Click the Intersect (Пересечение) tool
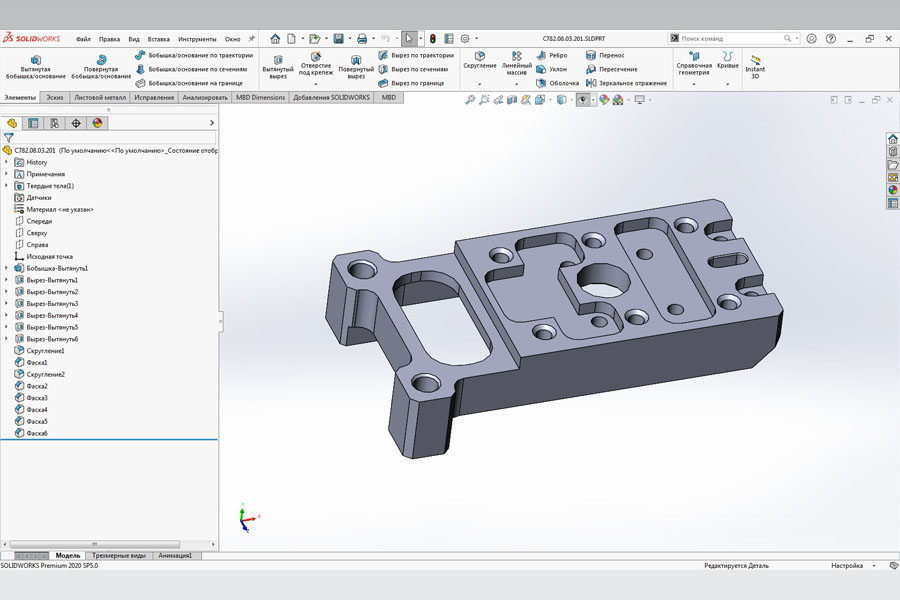 point(612,69)
